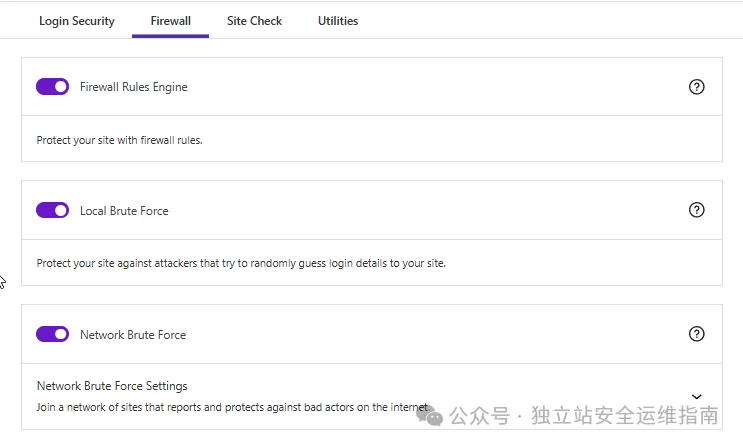Expand Network Brute Force Settings chevron
Viewport: 743px width, 446px height.
(696, 397)
